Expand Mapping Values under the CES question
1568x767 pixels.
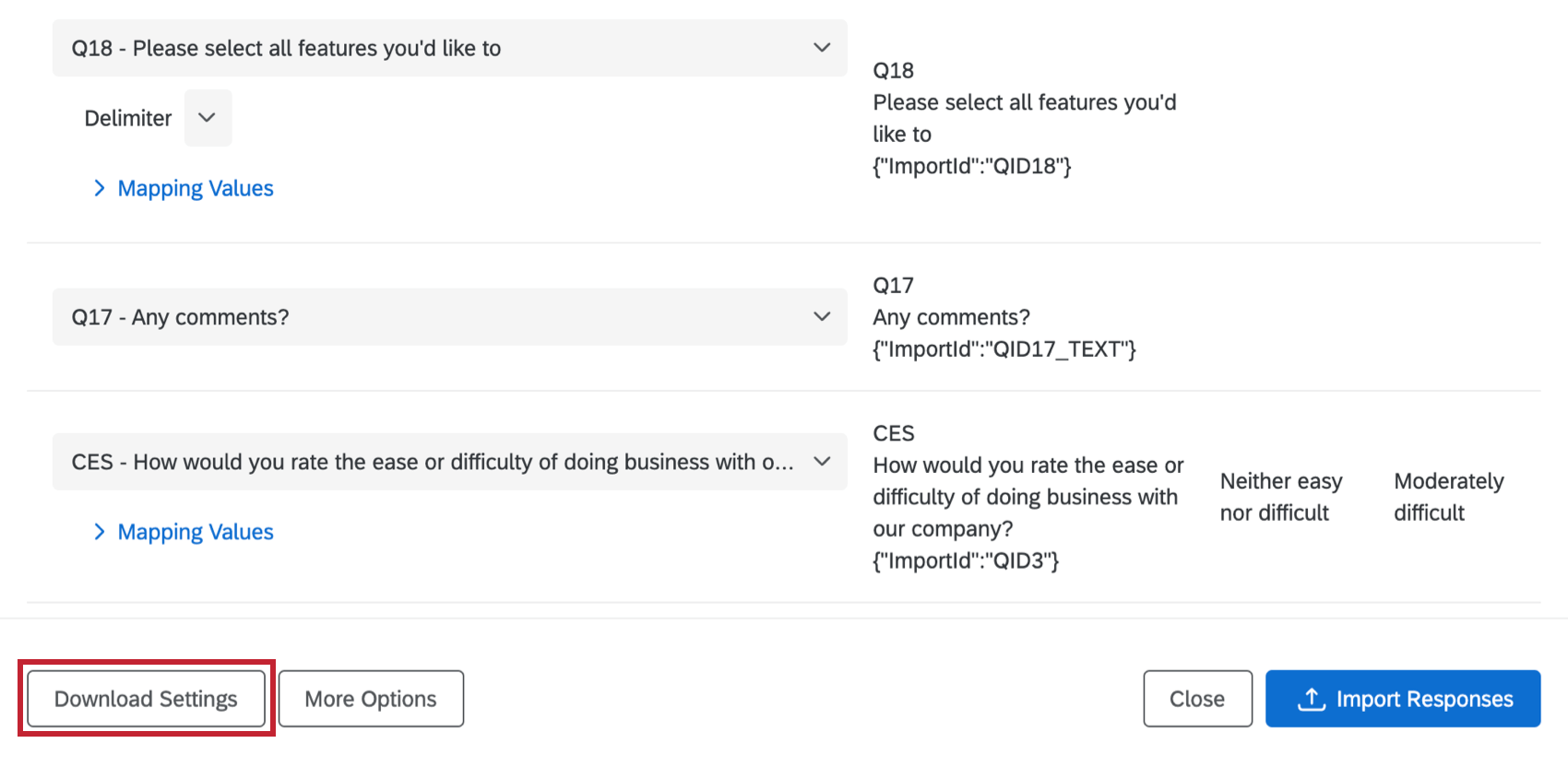[x=195, y=532]
